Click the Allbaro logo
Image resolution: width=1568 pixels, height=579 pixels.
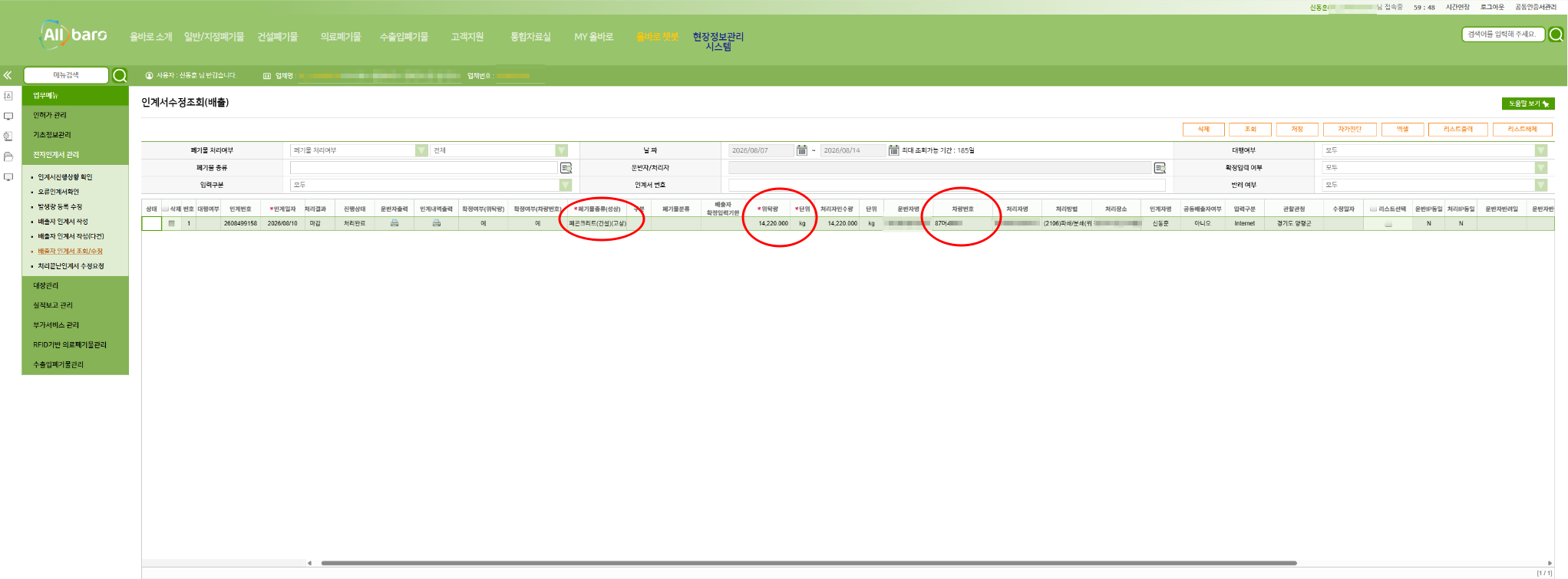[x=74, y=35]
